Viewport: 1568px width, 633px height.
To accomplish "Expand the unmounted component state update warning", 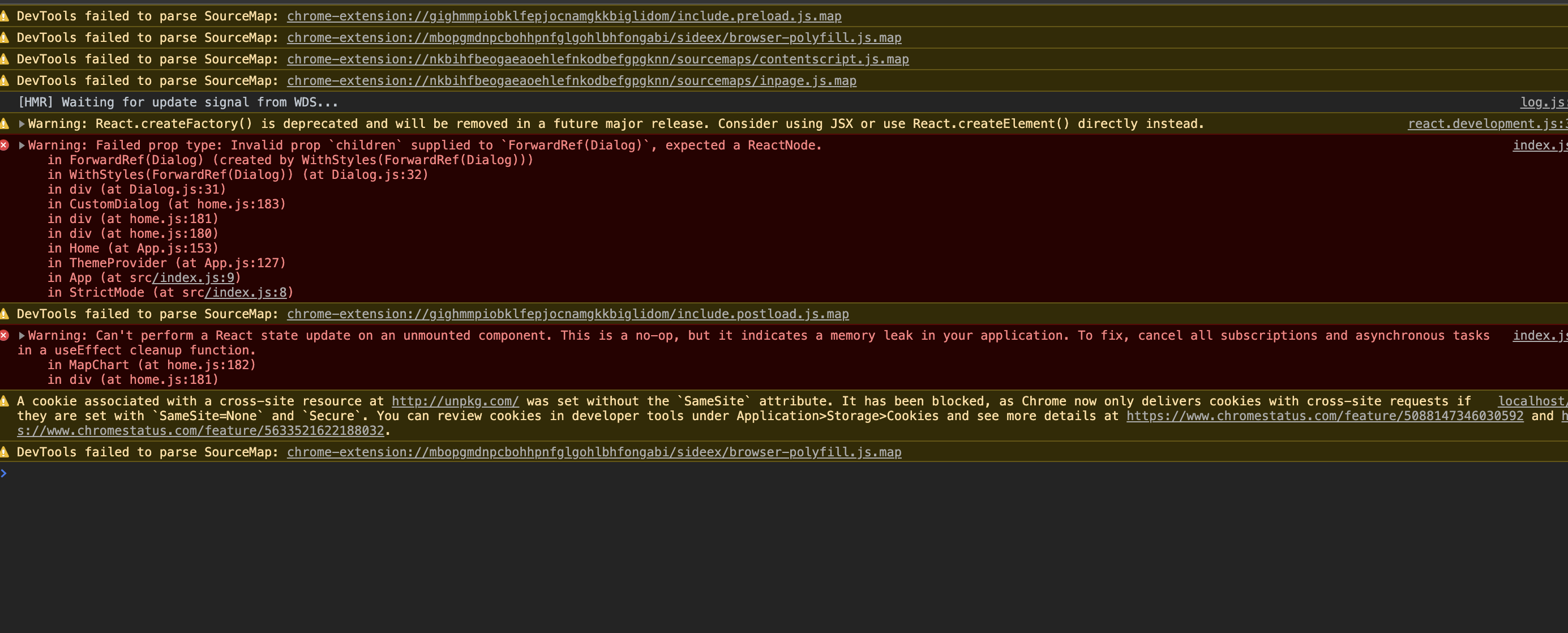I will pyautogui.click(x=22, y=335).
